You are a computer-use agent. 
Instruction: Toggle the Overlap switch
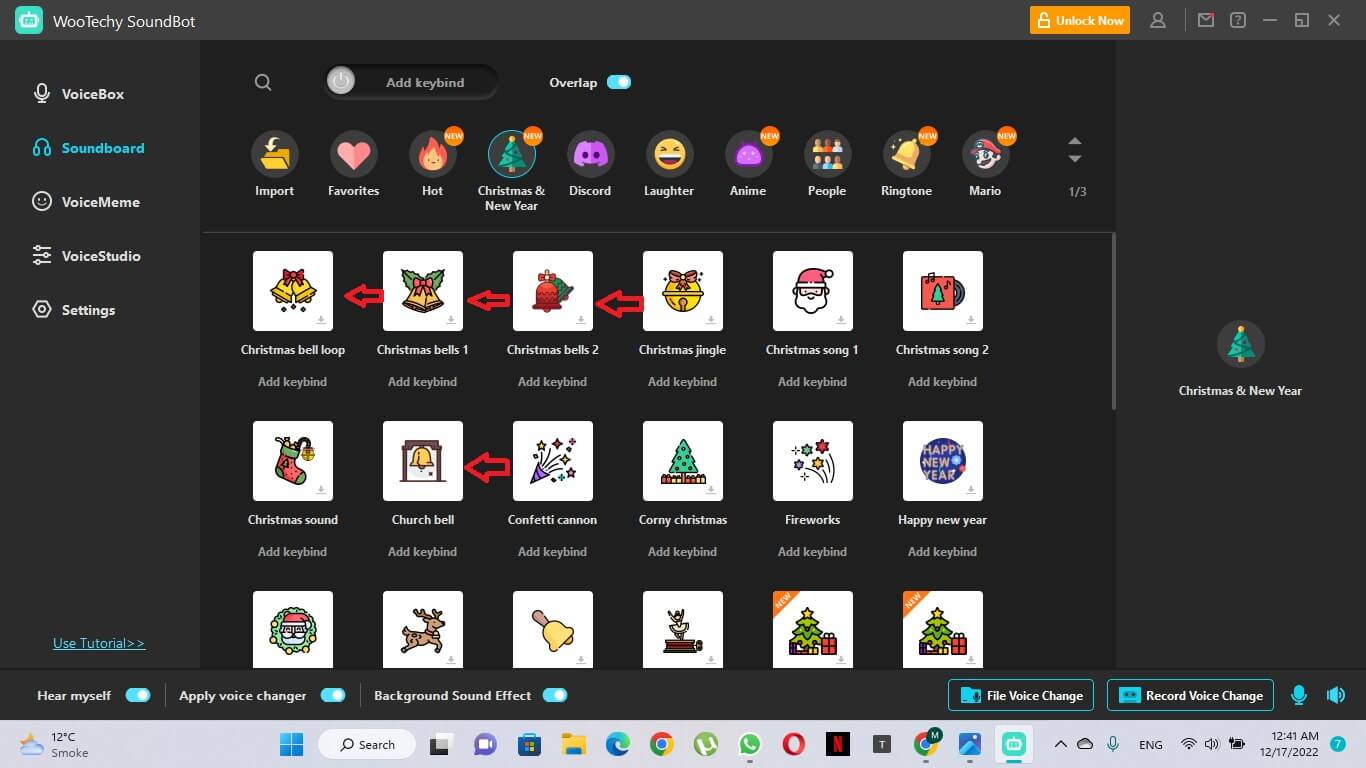click(619, 83)
